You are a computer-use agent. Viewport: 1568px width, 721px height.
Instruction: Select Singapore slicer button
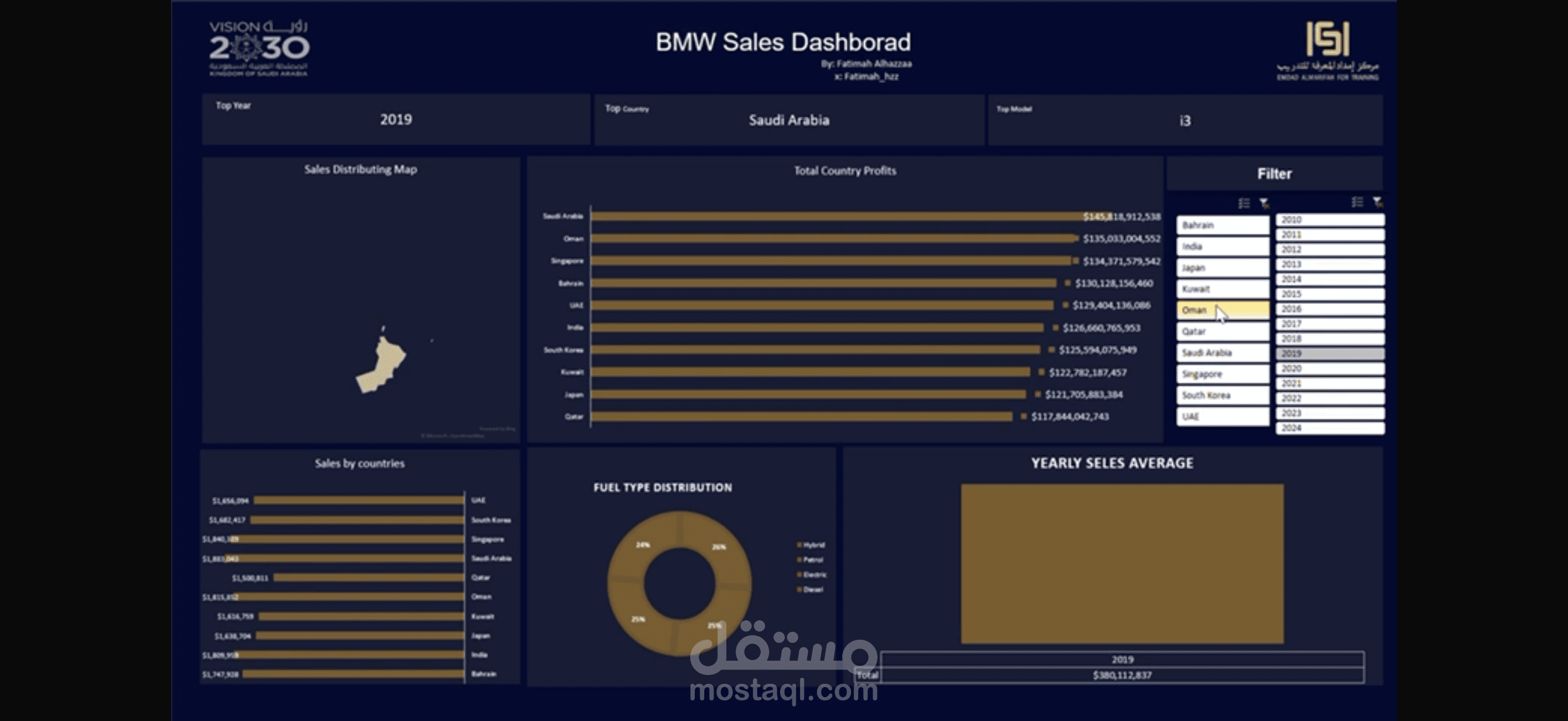(x=1222, y=374)
